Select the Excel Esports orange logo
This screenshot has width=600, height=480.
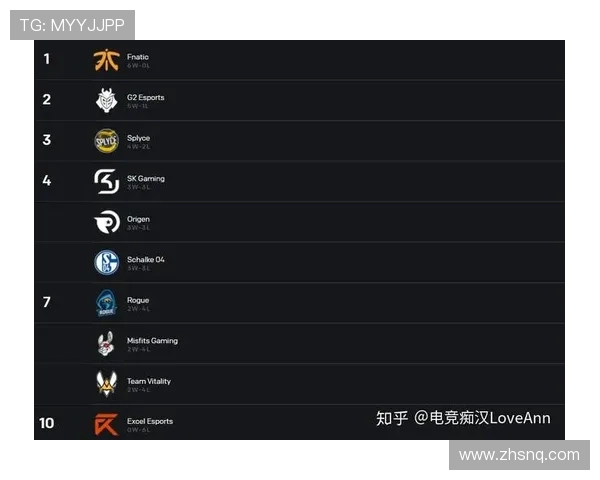tap(106, 424)
